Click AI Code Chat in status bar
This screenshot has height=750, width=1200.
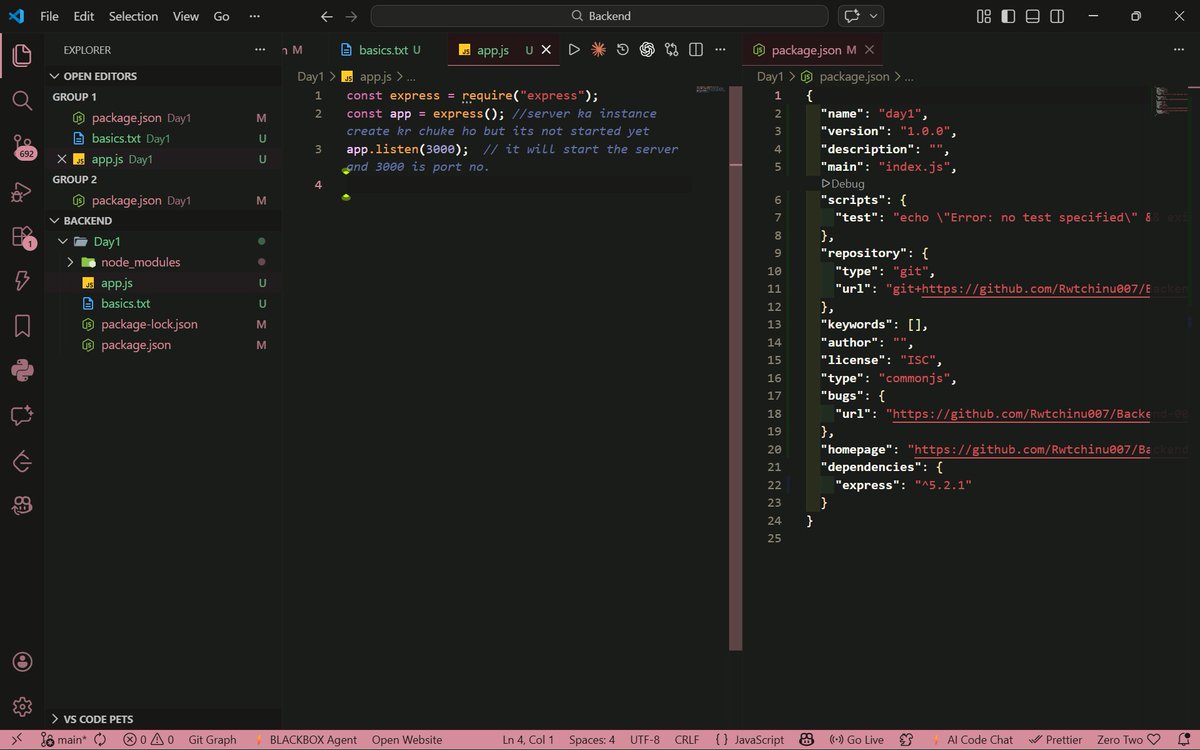pyautogui.click(x=970, y=740)
